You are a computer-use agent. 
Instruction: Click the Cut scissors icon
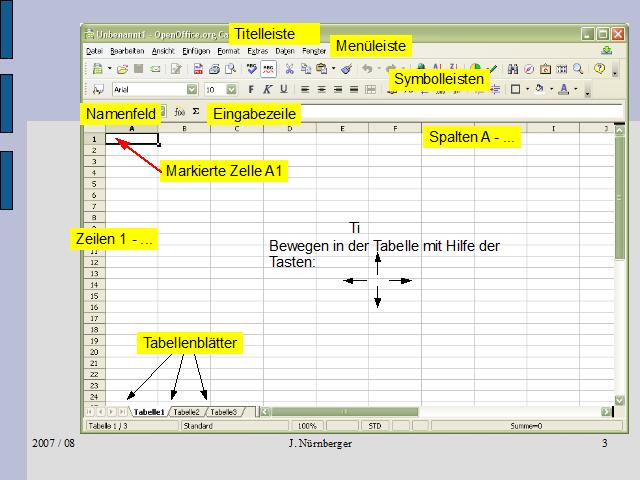[289, 69]
